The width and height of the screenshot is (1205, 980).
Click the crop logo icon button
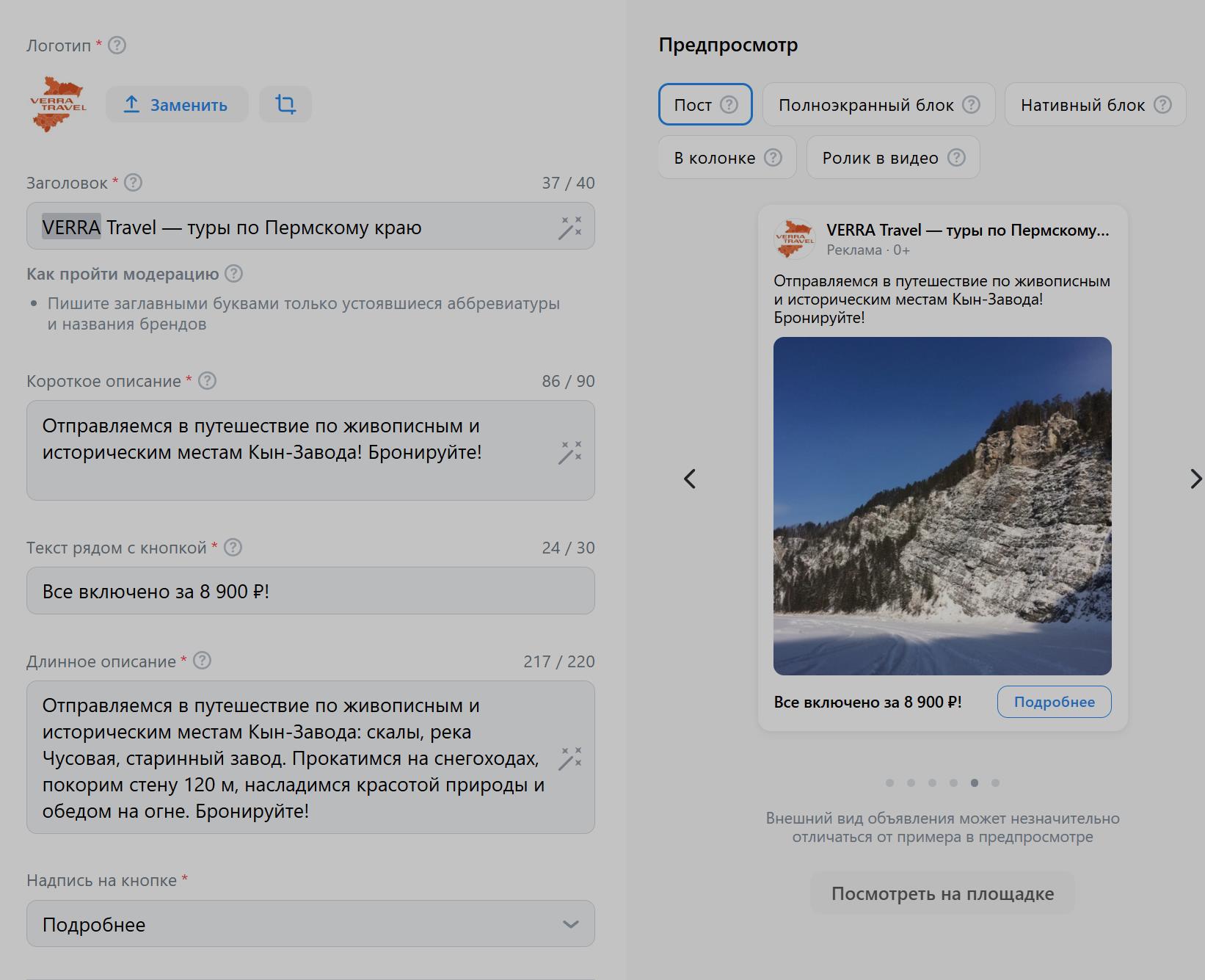pos(285,104)
